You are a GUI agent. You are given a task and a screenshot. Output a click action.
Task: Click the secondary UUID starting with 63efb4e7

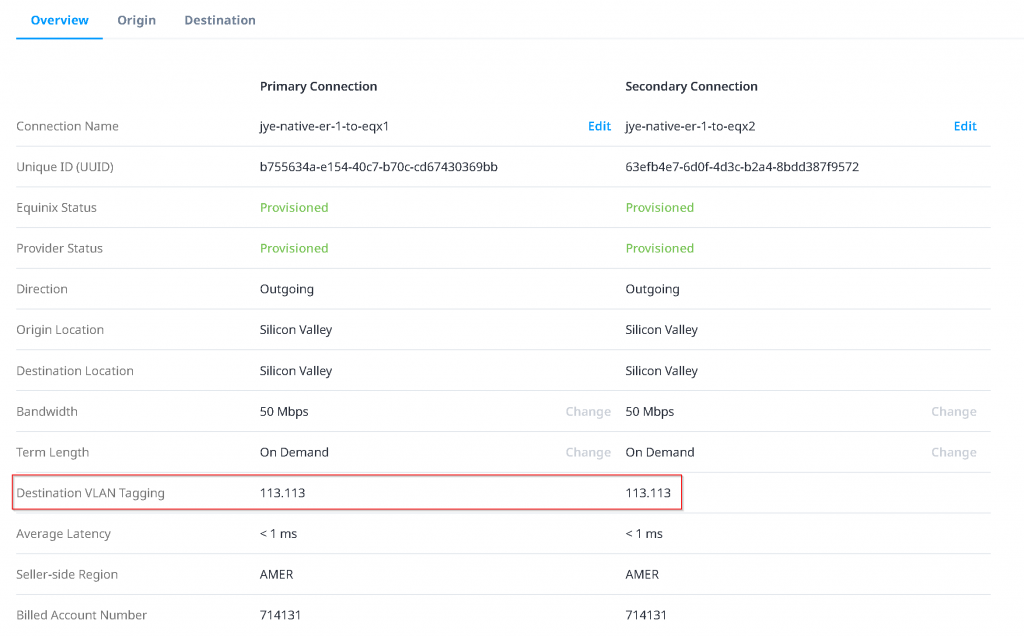[x=741, y=167]
